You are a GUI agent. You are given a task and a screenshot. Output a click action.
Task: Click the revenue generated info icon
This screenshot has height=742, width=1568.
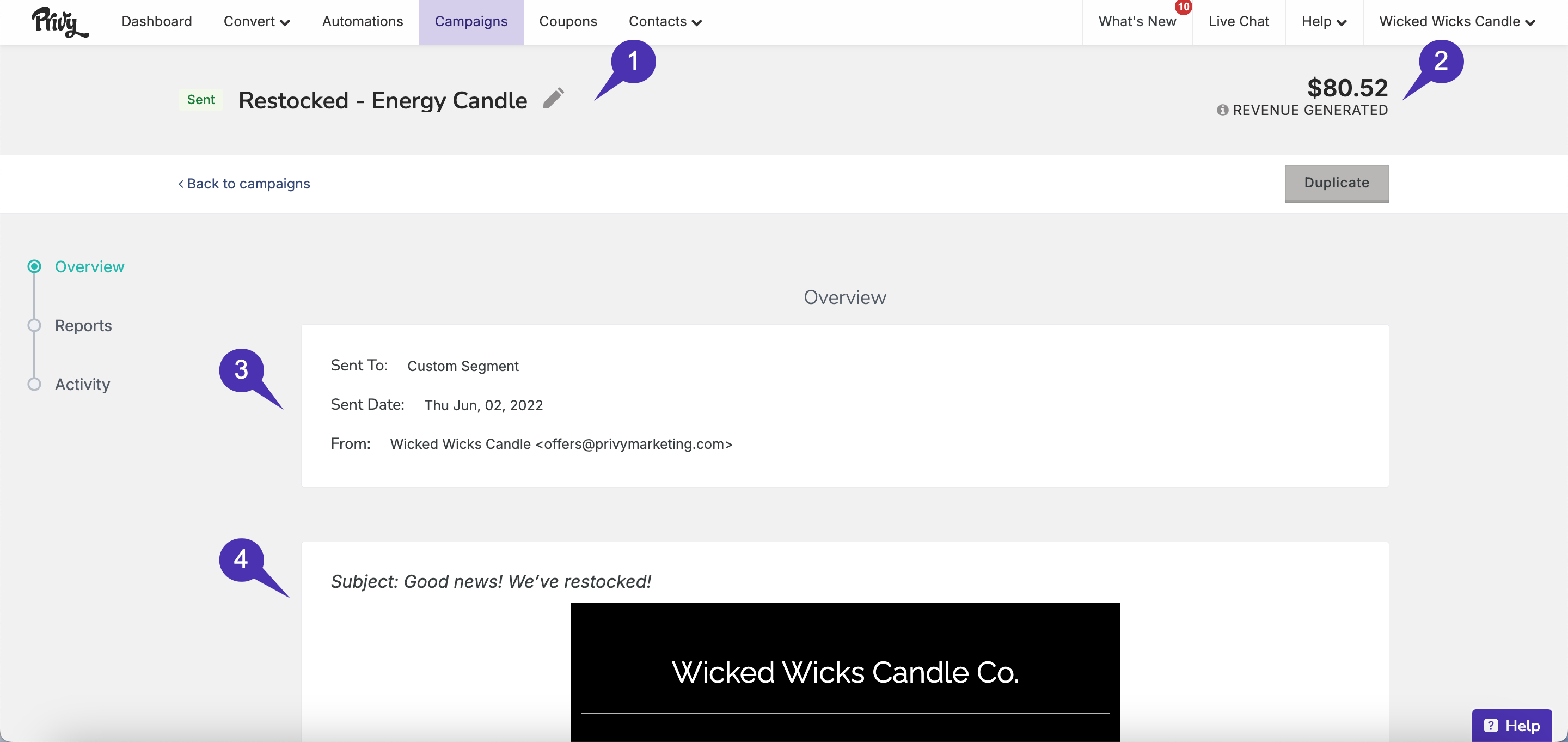[1222, 110]
